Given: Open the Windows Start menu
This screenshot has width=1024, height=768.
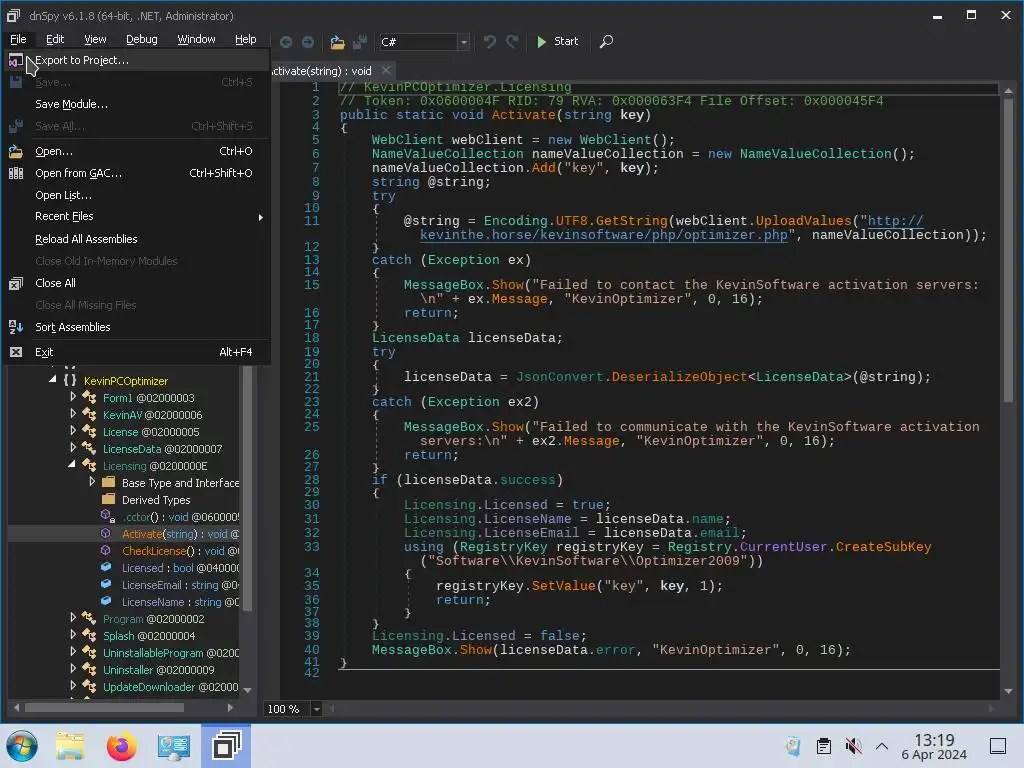Looking at the screenshot, I should [22, 746].
